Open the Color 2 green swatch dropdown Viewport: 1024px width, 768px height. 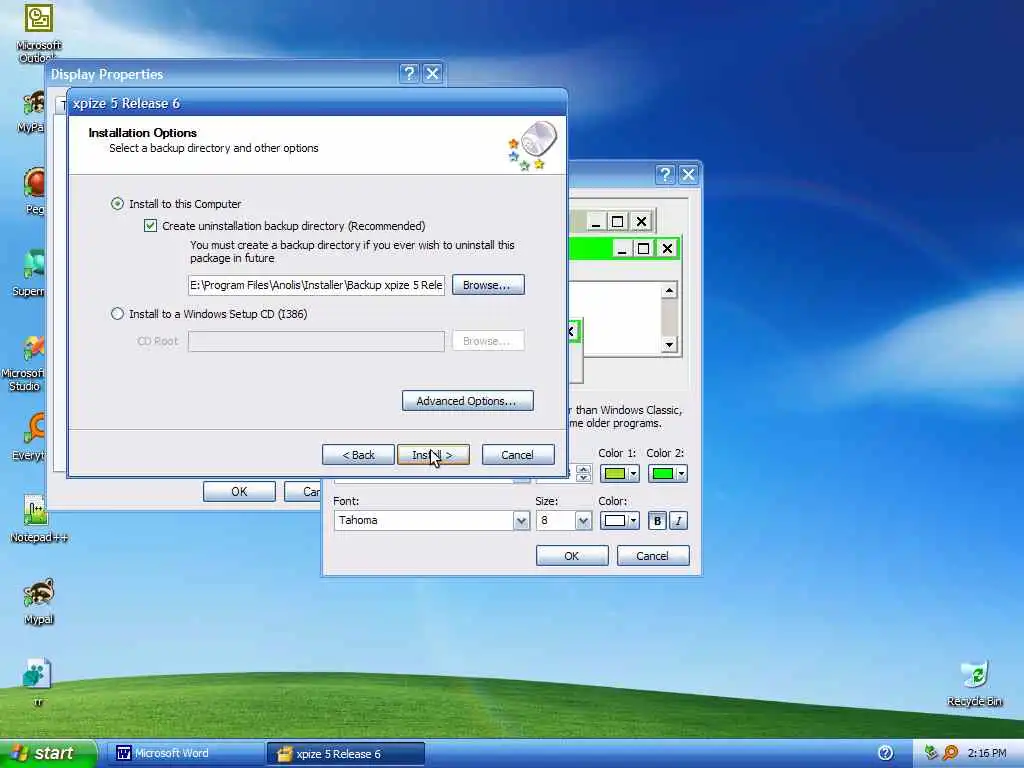pos(667,473)
